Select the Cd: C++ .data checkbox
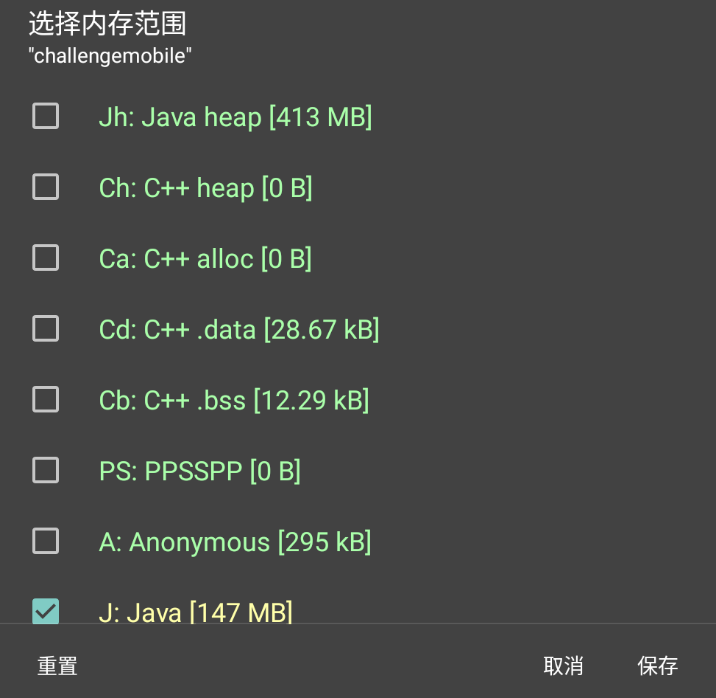Viewport: 716px width, 698px height. [x=46, y=329]
